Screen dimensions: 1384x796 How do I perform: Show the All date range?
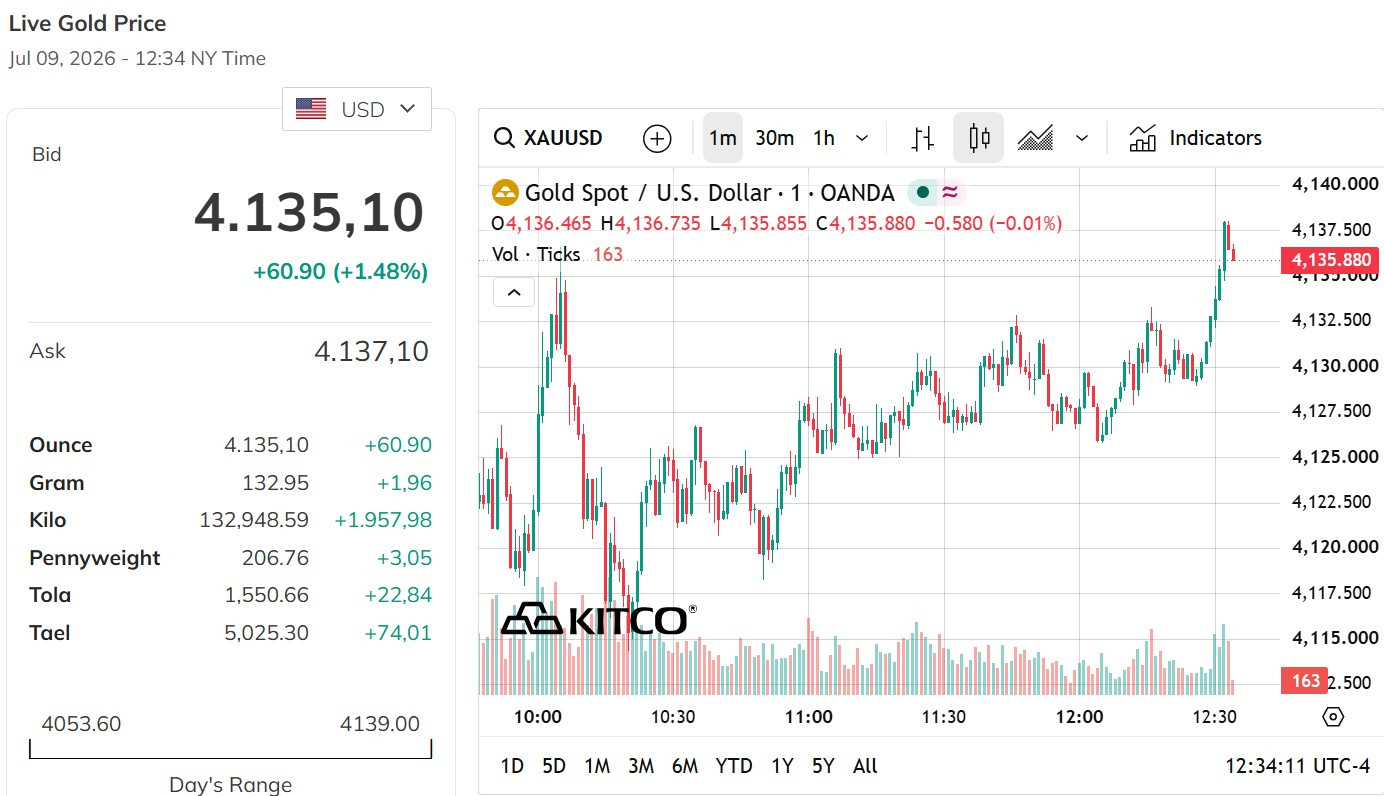(x=865, y=766)
